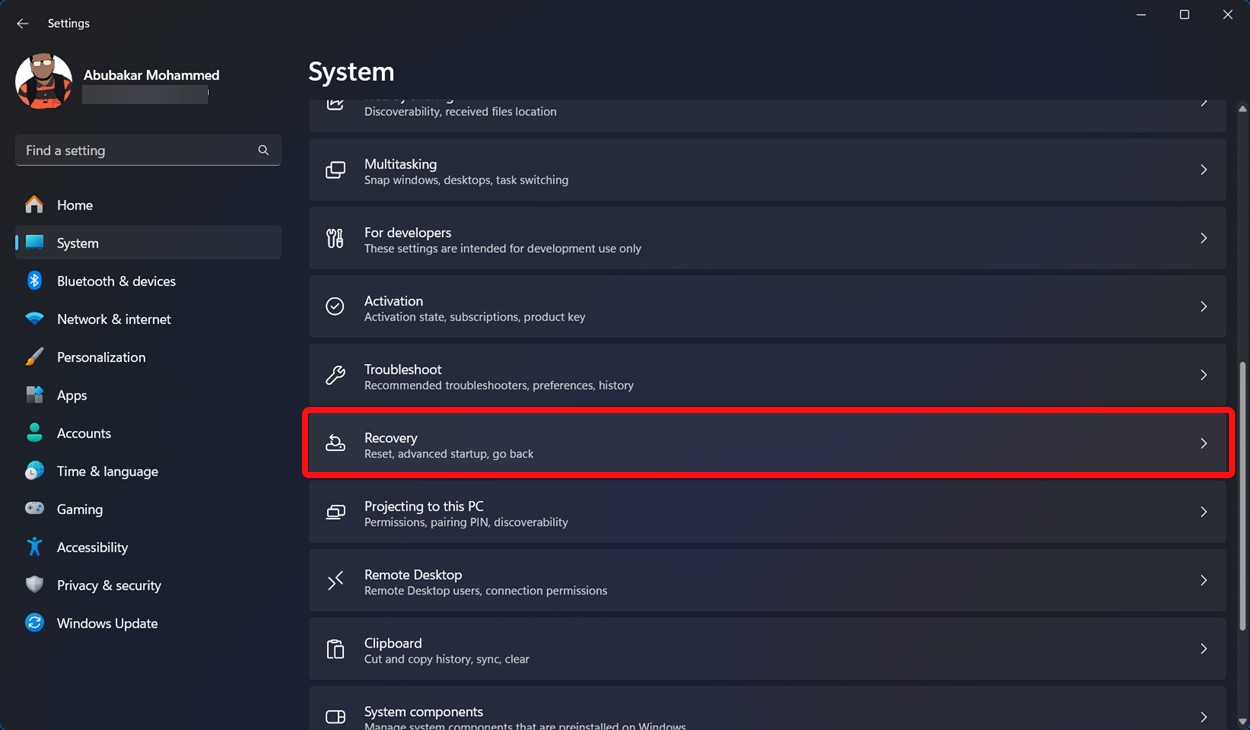Open Gaming with the Xbox icon
1250x730 pixels.
point(34,509)
